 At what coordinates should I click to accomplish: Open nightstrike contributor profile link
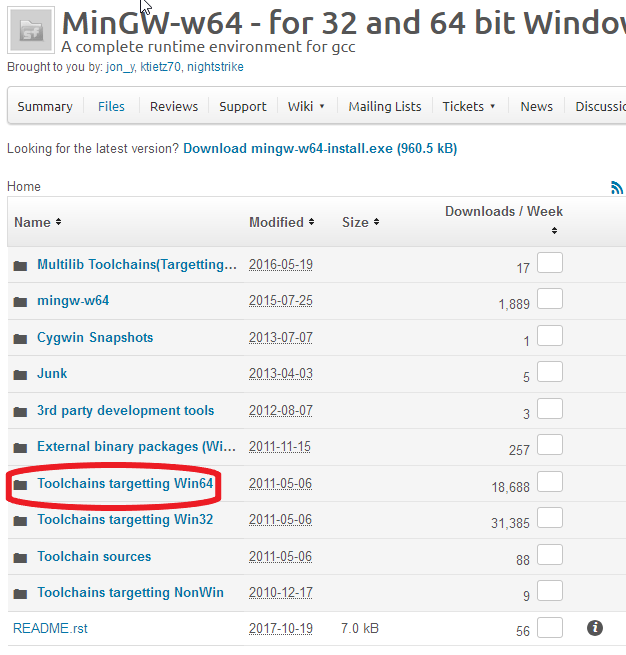point(215,67)
